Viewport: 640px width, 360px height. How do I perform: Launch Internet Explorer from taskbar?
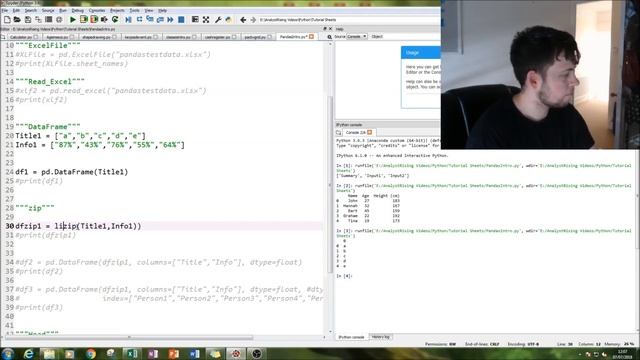28,353
